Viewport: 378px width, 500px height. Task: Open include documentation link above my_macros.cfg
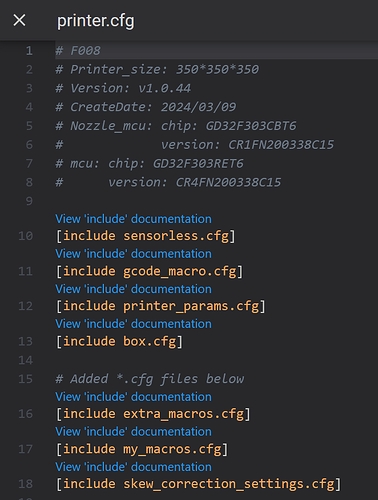pyautogui.click(x=133, y=432)
